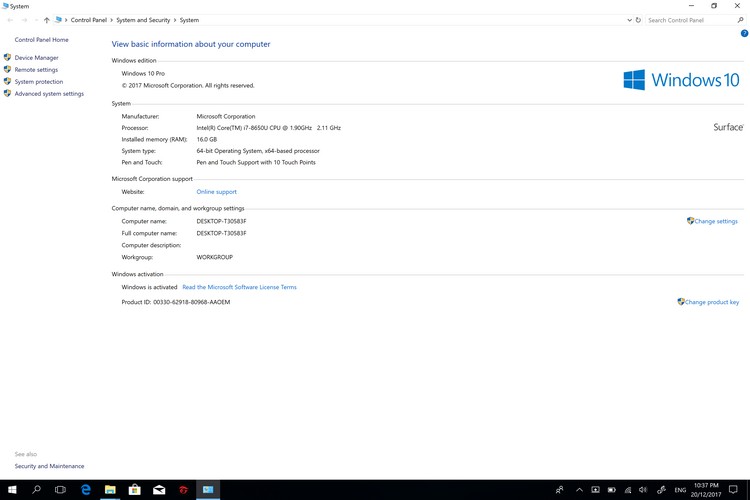
Task: Click the WORKGROUP value
Action: point(214,257)
